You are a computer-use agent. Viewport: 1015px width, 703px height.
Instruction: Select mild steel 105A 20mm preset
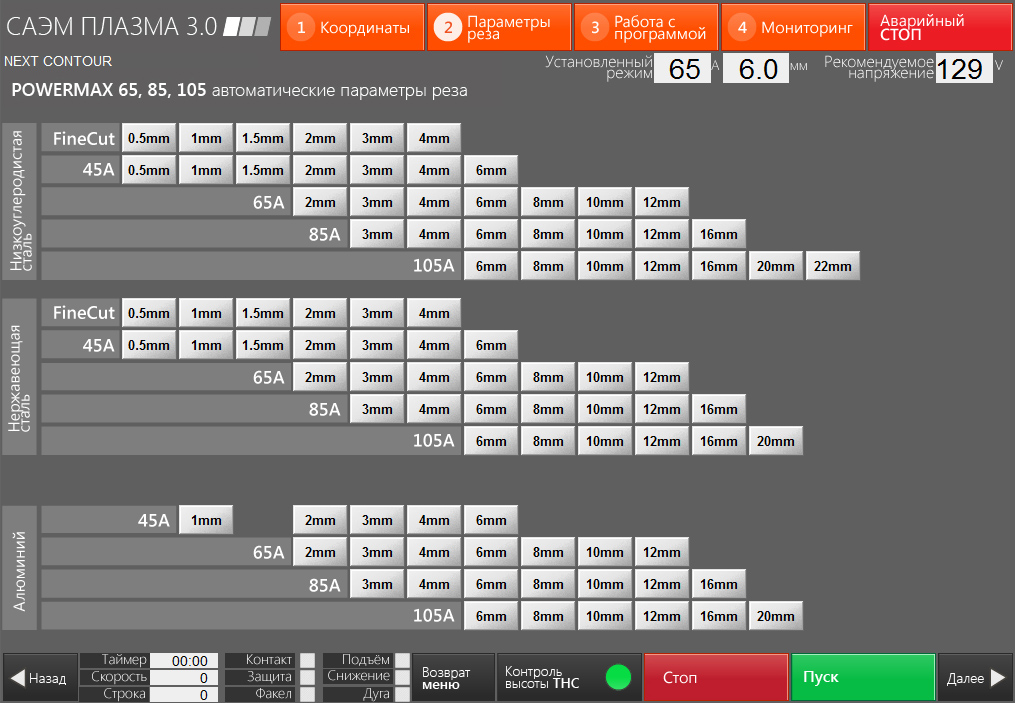(x=775, y=266)
